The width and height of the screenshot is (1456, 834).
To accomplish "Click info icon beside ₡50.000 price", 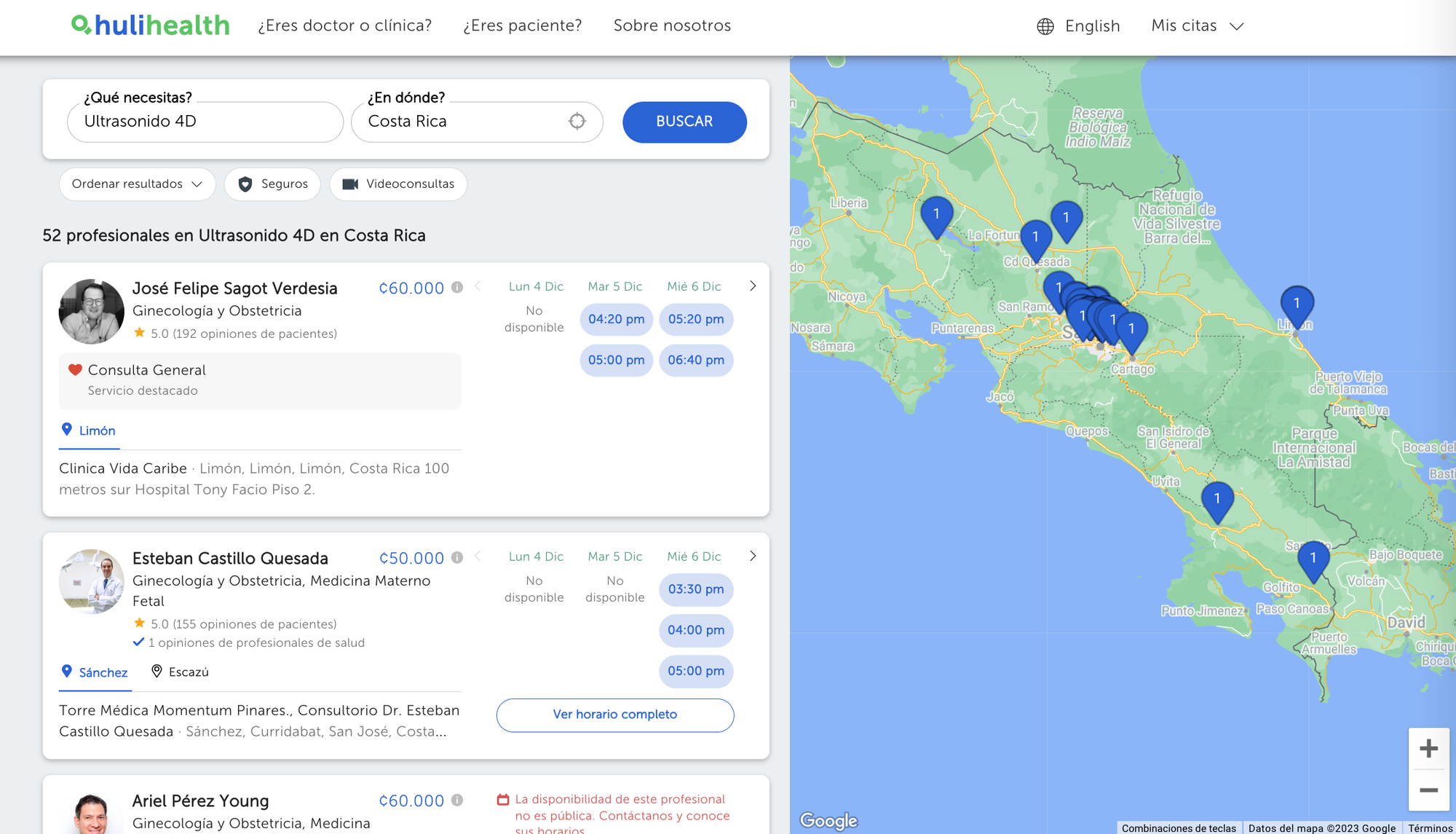I will [x=457, y=557].
